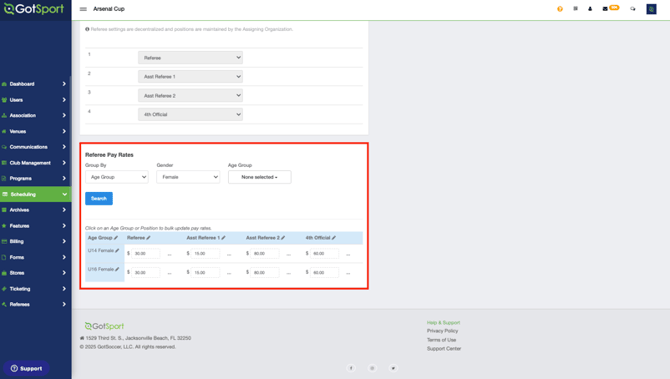Click the Twitter icon in footer
This screenshot has height=379, width=670.
(393, 368)
